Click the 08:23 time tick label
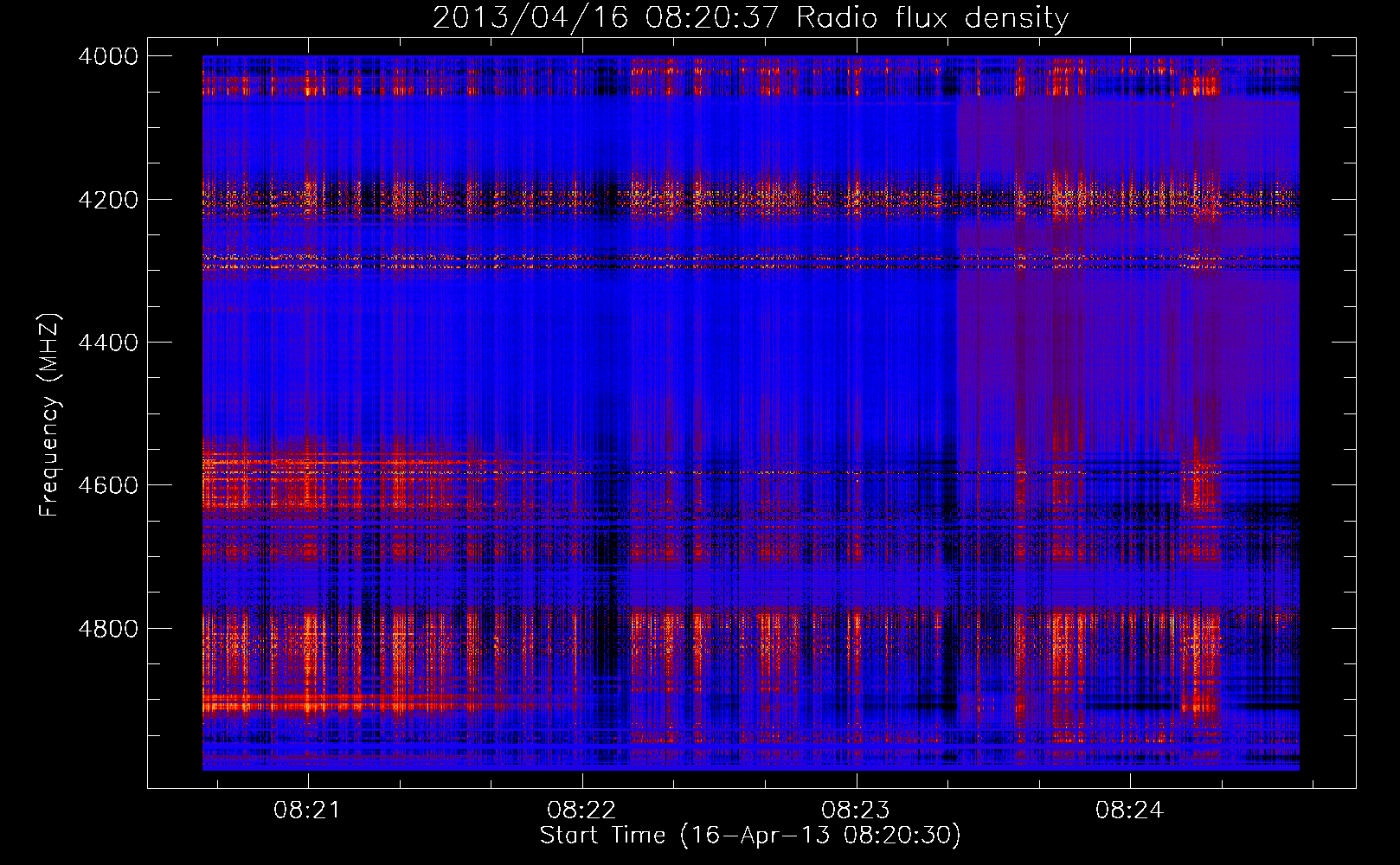The height and width of the screenshot is (865, 1400). [x=857, y=811]
